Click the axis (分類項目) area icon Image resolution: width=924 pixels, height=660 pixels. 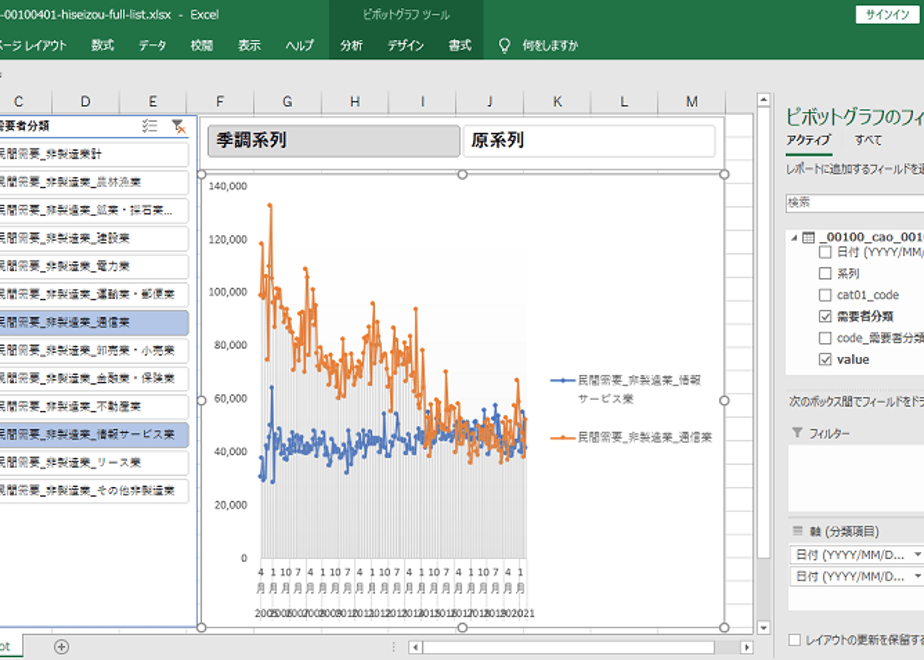[797, 531]
